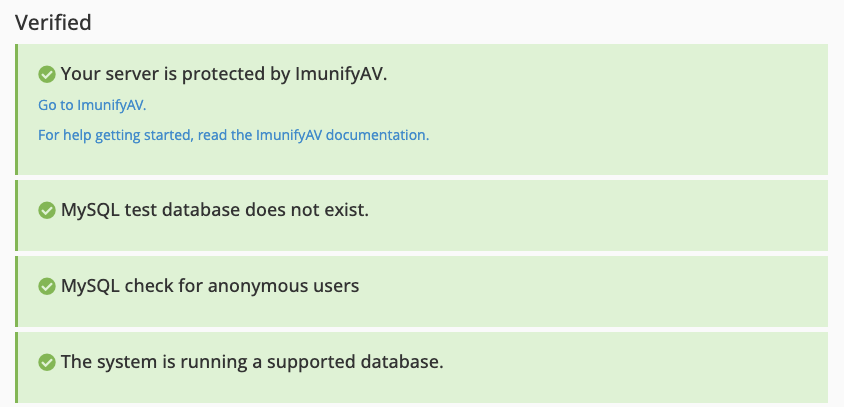Click left border of supported database panel
Image resolution: width=844 pixels, height=407 pixels.
click(17, 368)
